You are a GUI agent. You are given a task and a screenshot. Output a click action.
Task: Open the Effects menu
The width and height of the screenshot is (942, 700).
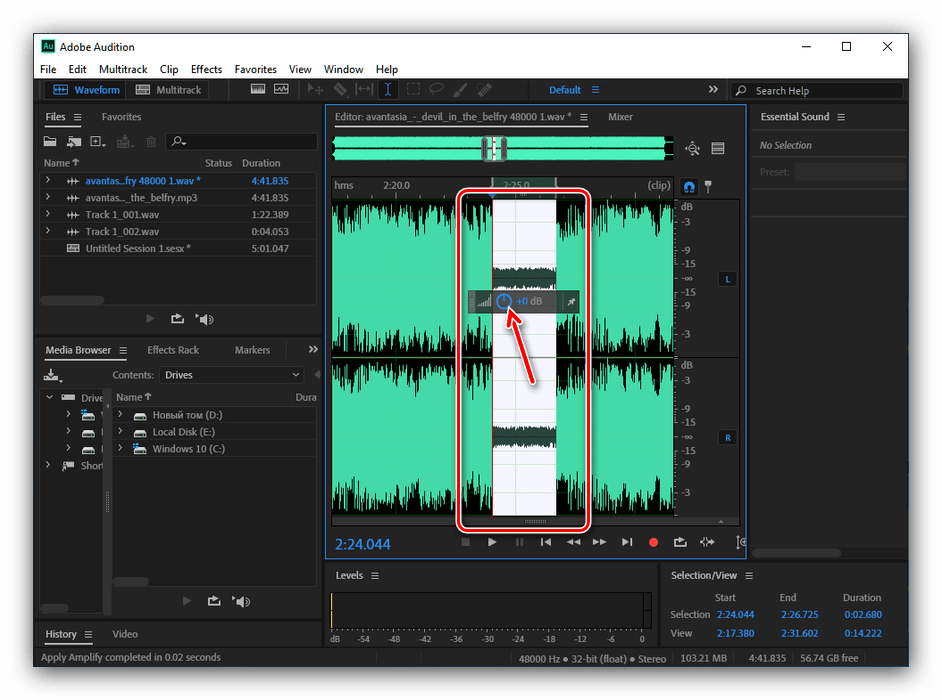(206, 69)
